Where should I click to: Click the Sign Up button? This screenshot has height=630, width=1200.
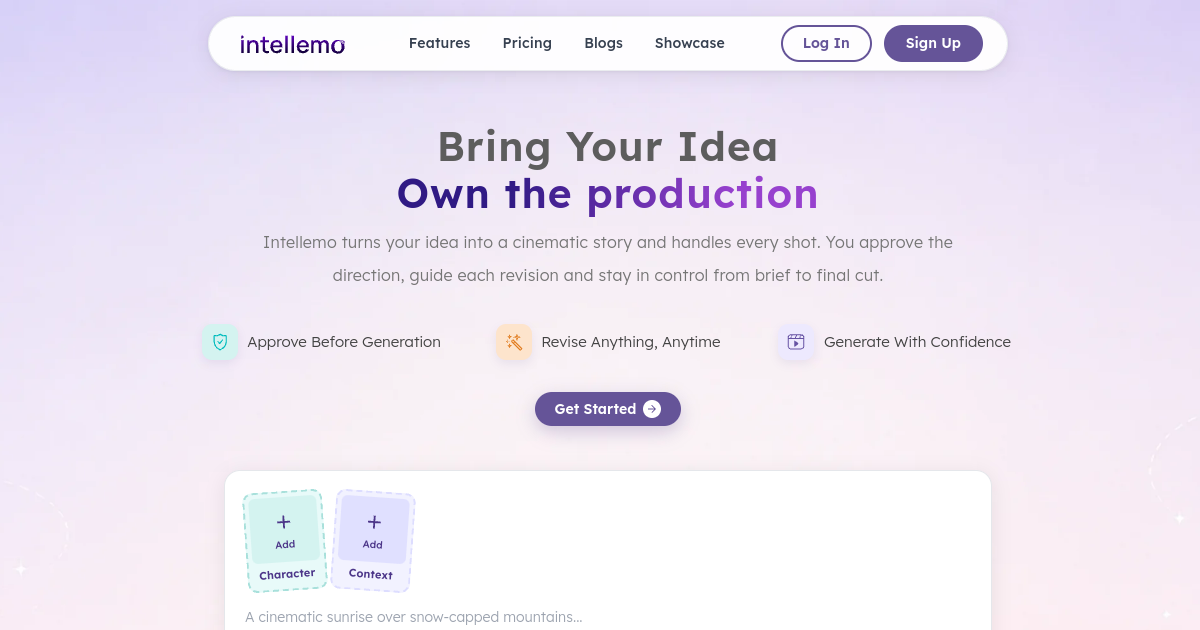tap(933, 43)
